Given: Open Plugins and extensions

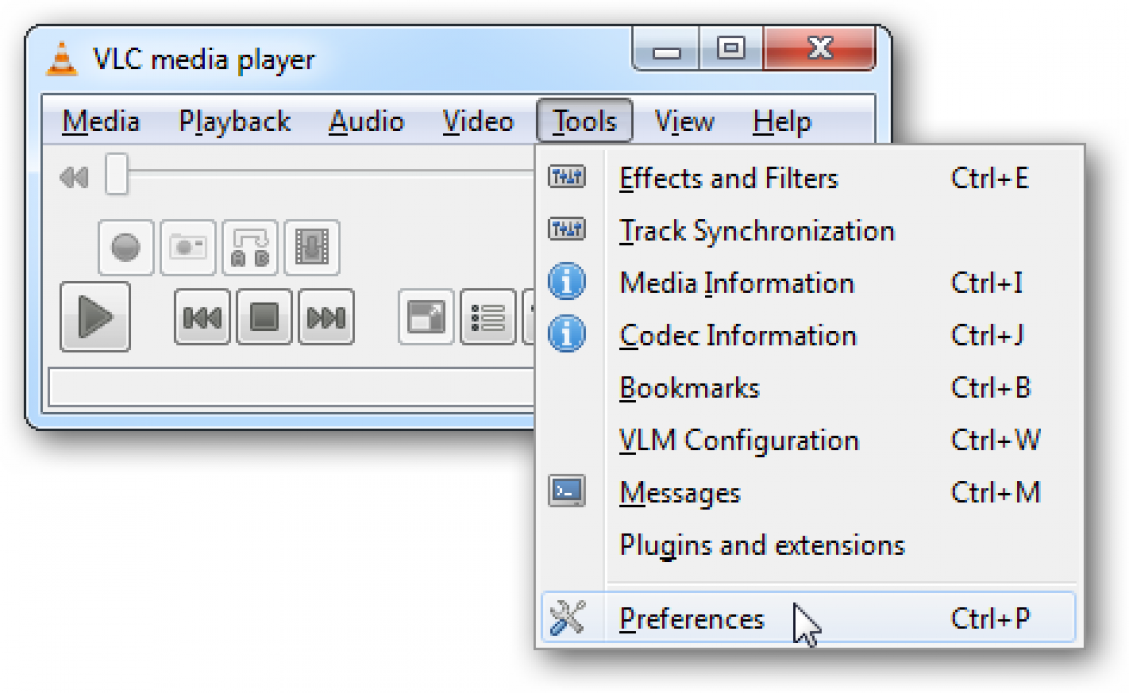Looking at the screenshot, I should 809,545.
